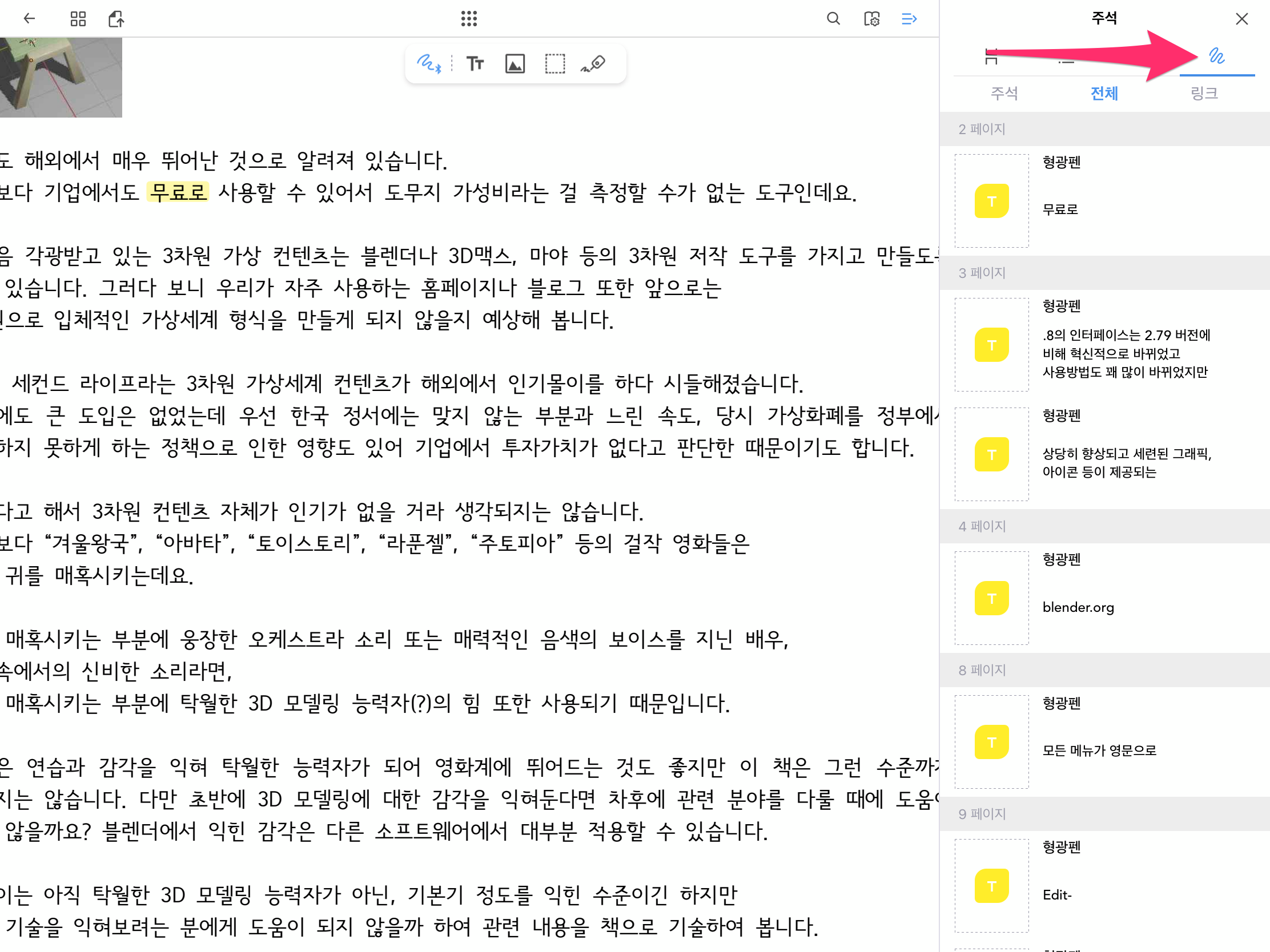Open the nine-dot tools menu

click(x=469, y=18)
